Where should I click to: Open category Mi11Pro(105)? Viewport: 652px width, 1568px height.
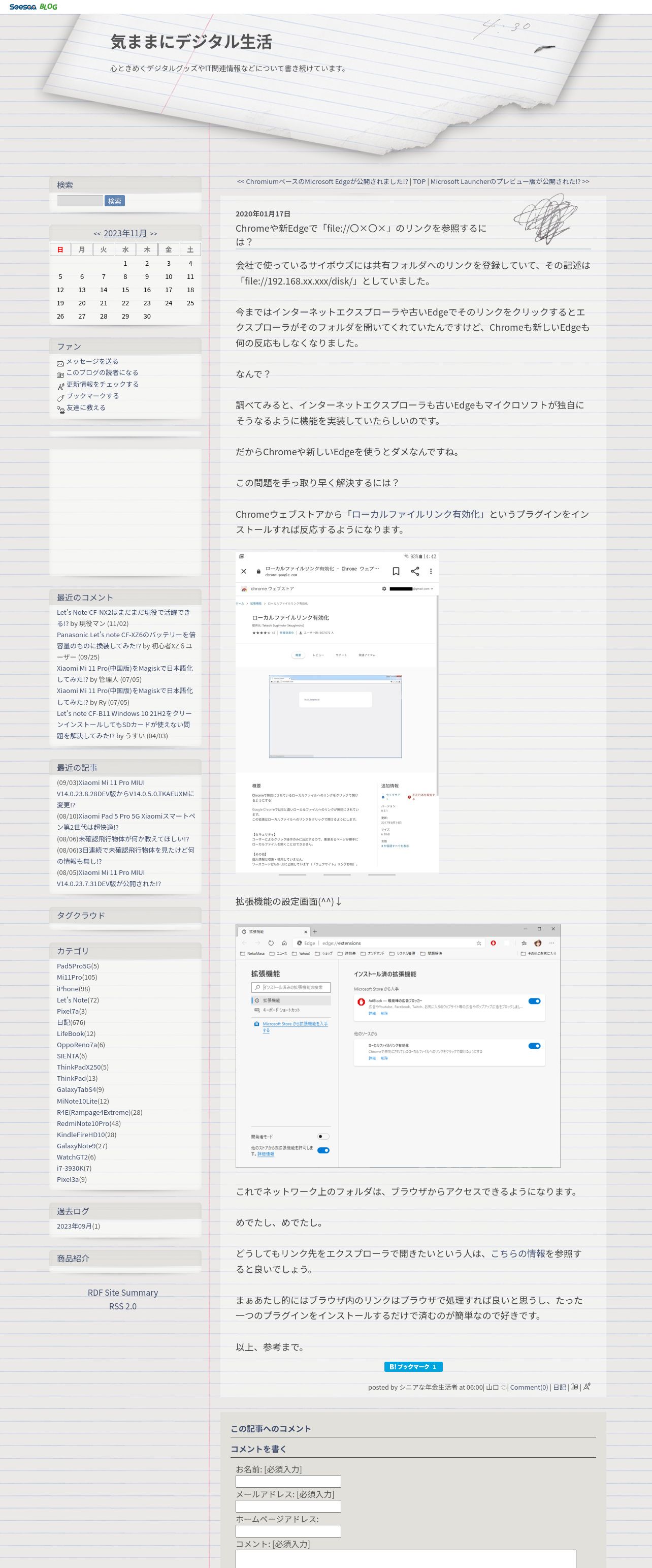[x=77, y=977]
